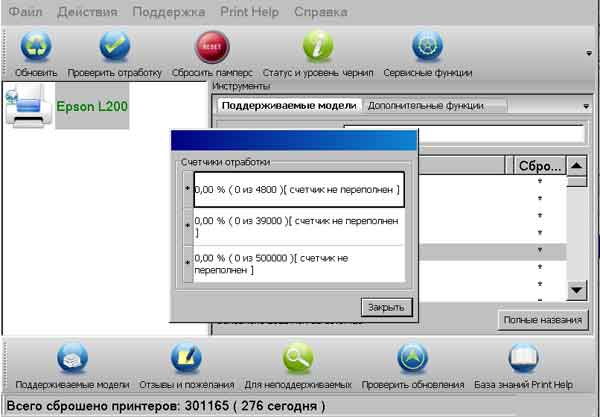Click the Обновить refresh icon
The height and width of the screenshot is (417, 600).
coord(36,48)
